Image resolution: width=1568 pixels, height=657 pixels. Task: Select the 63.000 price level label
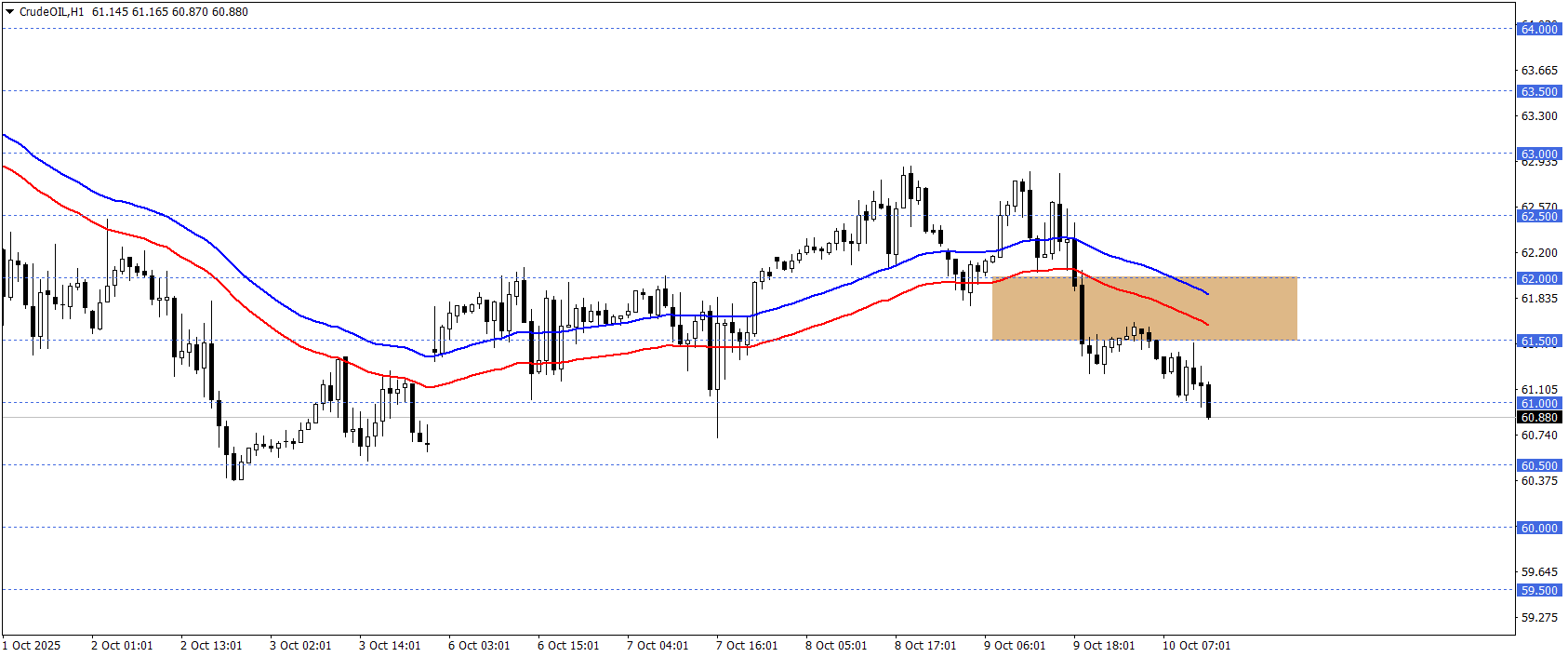click(x=1539, y=154)
